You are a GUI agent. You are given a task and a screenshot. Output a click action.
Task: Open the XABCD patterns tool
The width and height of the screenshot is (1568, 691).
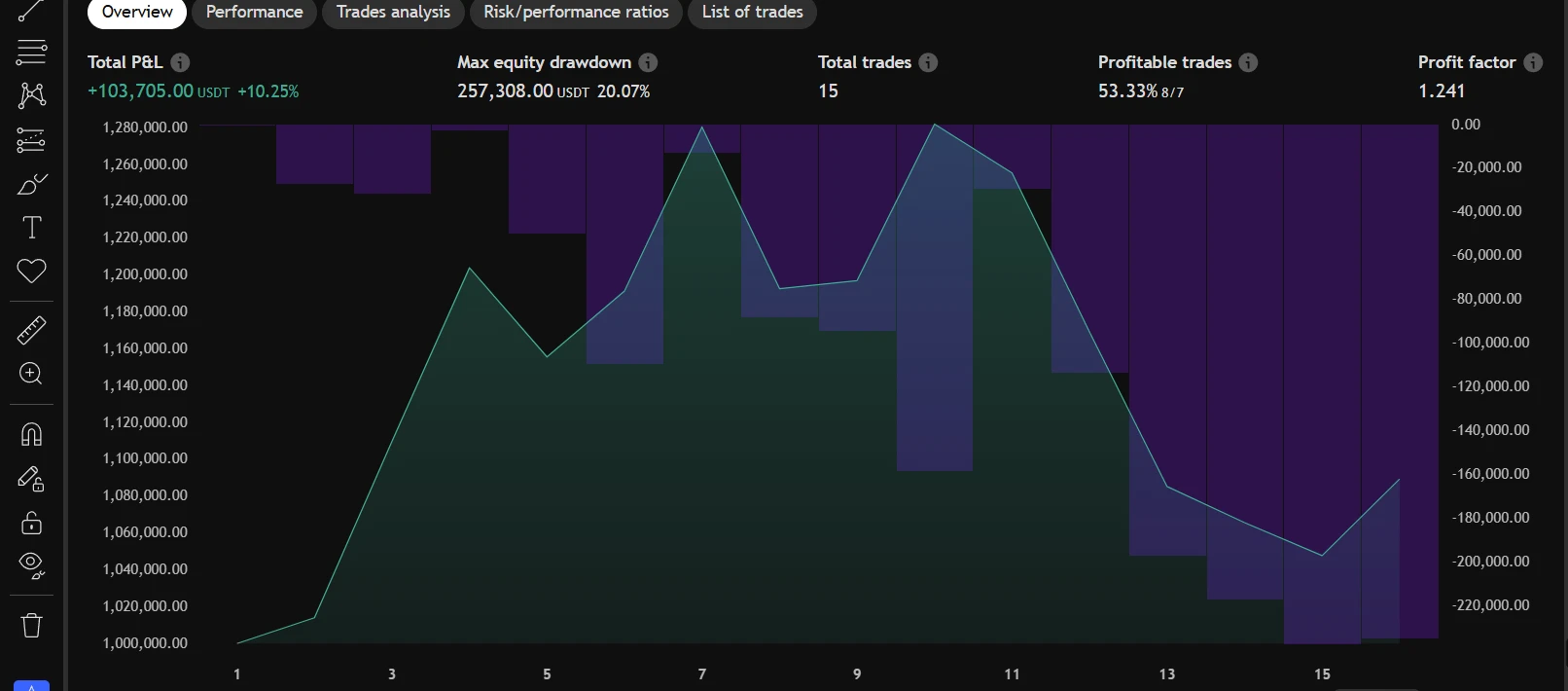point(31,95)
